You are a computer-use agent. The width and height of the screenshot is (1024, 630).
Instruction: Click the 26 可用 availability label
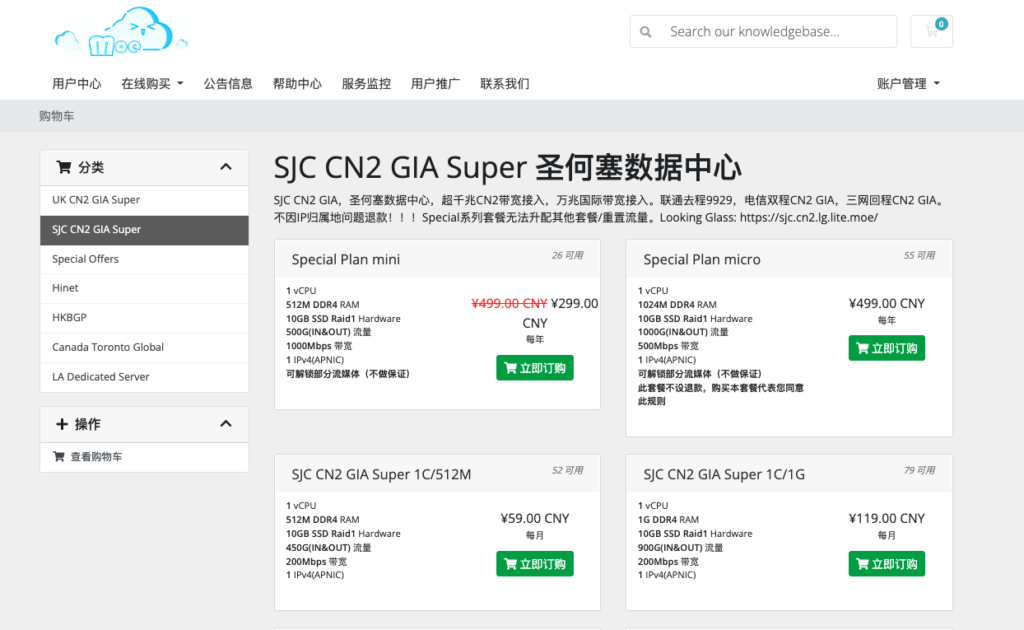coord(567,255)
